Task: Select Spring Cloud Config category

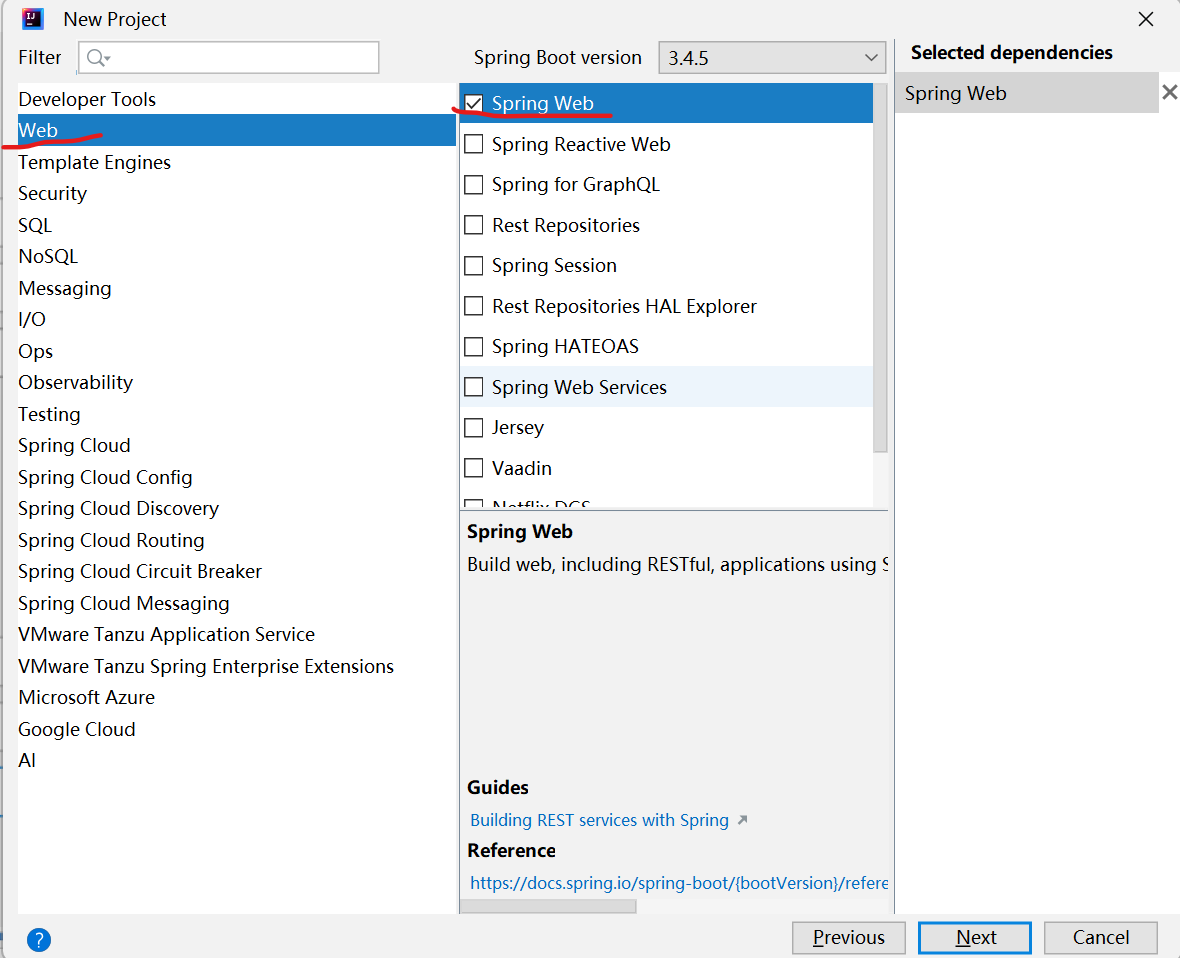Action: point(236,477)
